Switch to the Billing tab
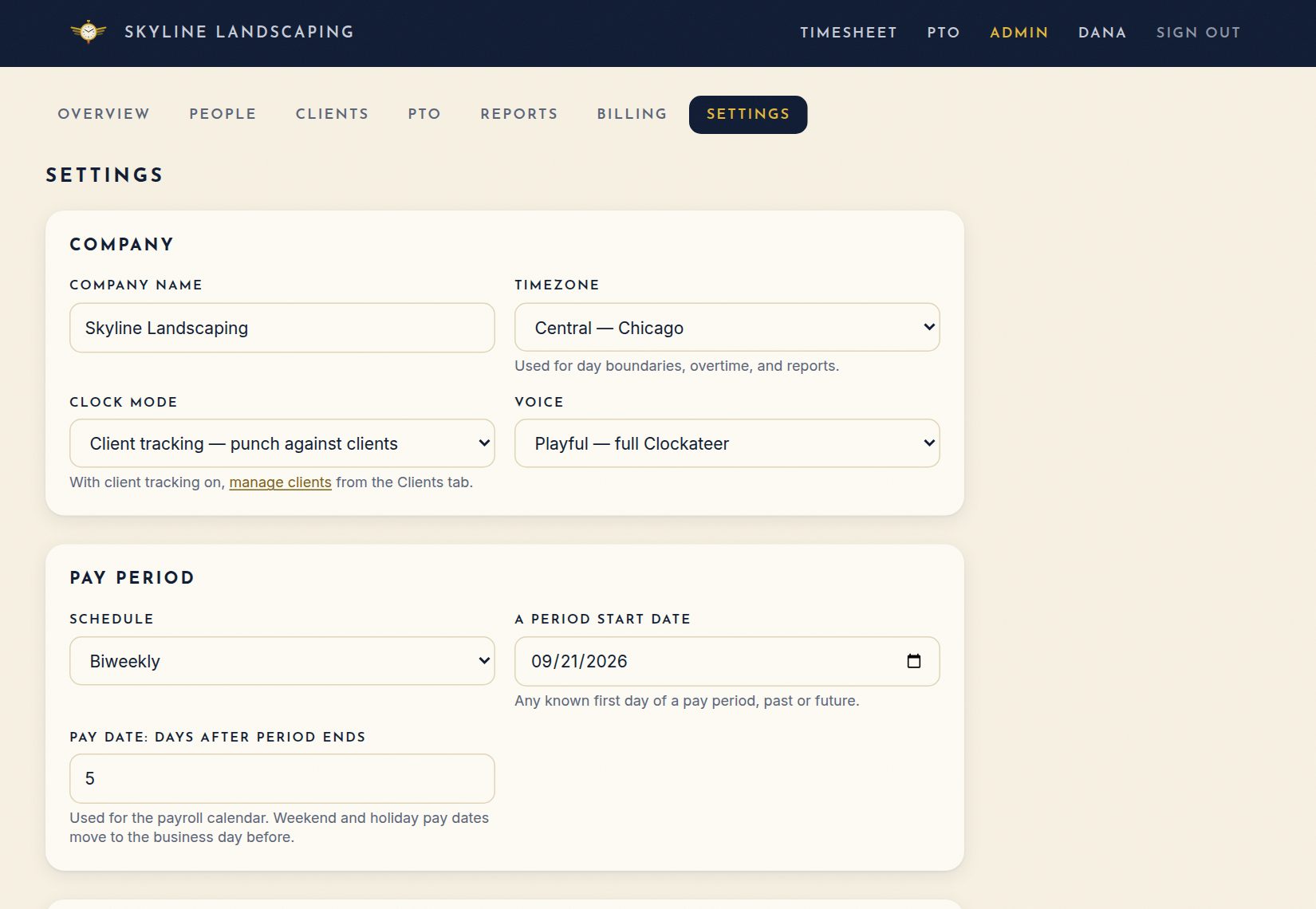1316x909 pixels. (x=632, y=114)
